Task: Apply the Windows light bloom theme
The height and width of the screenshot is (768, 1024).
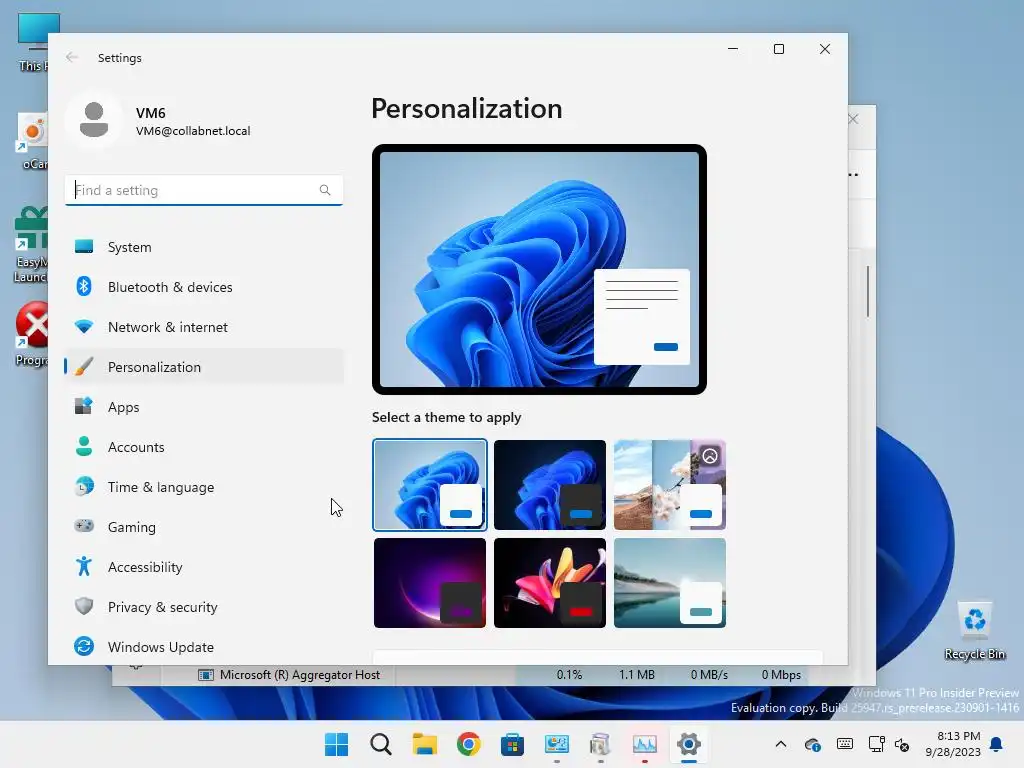Action: pos(430,485)
